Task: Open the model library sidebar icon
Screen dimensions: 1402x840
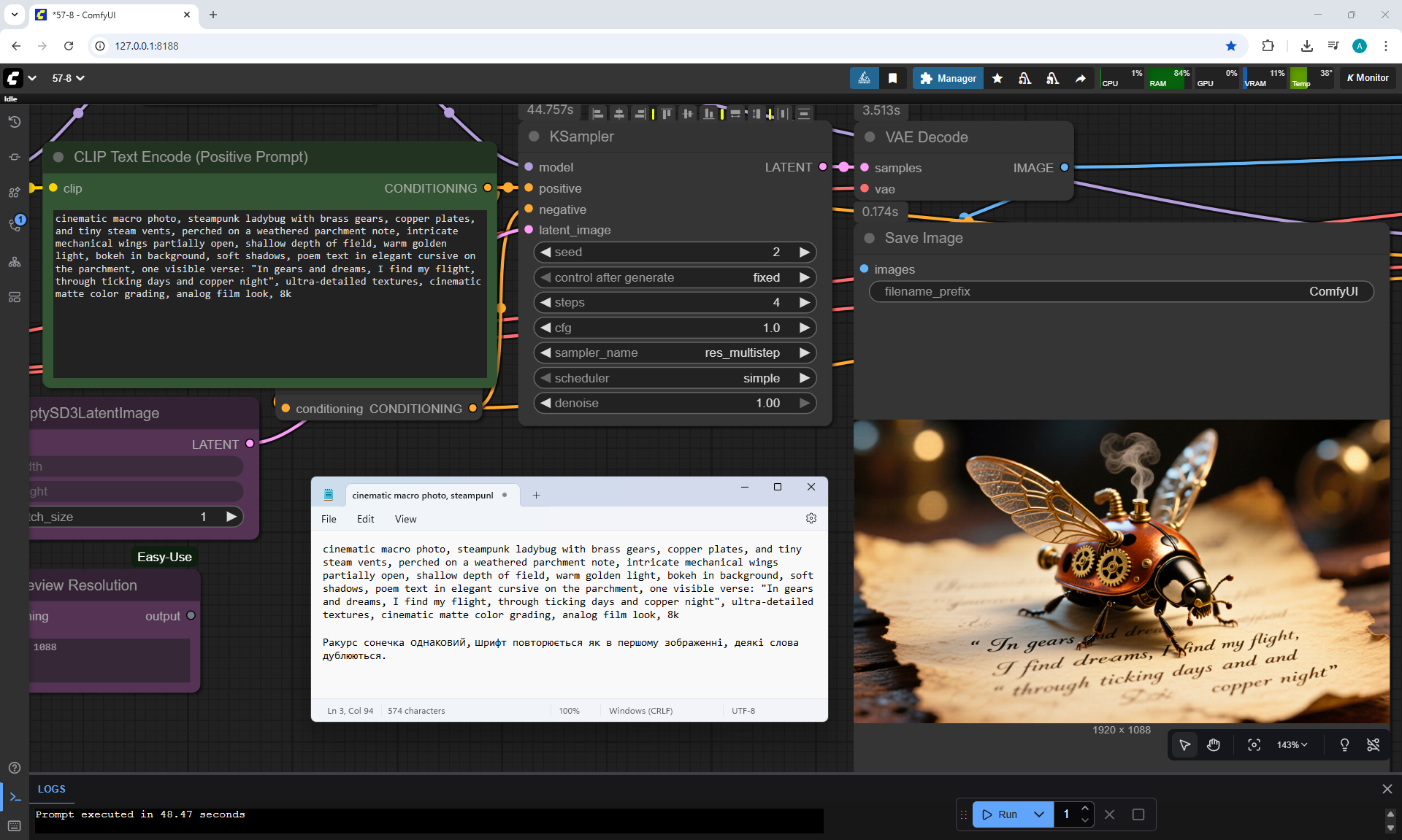Action: tap(15, 192)
